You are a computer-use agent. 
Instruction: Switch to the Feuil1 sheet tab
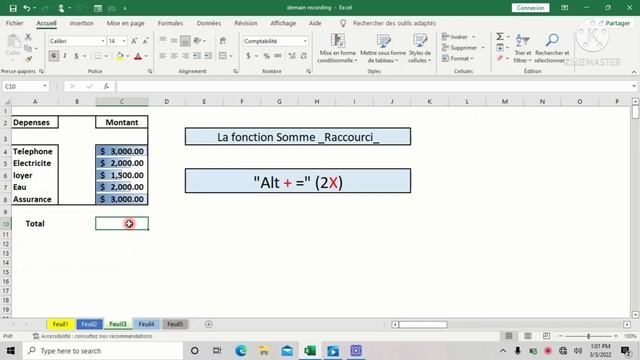(x=60, y=324)
